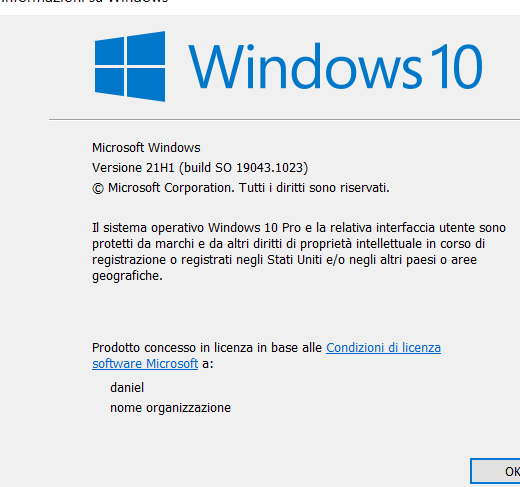The width and height of the screenshot is (520, 487).
Task: Click "Versione 21H1 (build SO 19043.1023)" text
Action: (x=200, y=168)
